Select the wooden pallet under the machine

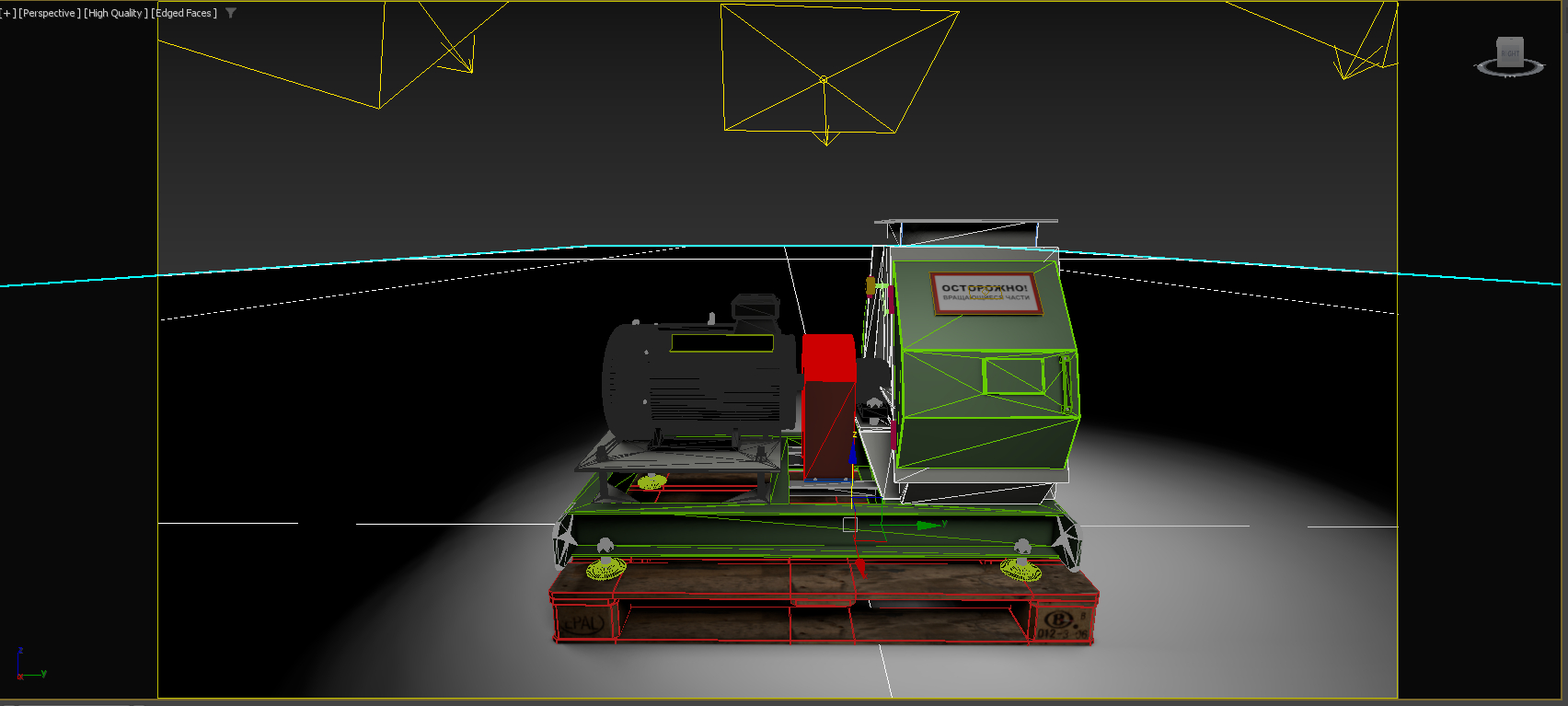[824, 603]
